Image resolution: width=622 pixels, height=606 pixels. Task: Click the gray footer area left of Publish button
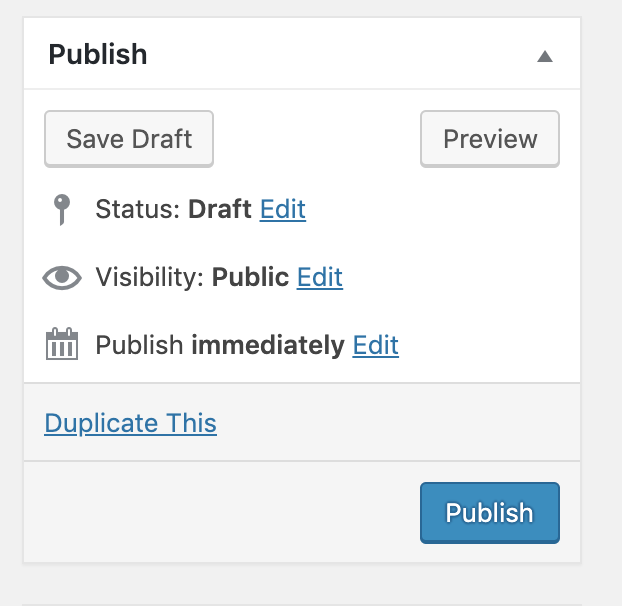pos(222,512)
